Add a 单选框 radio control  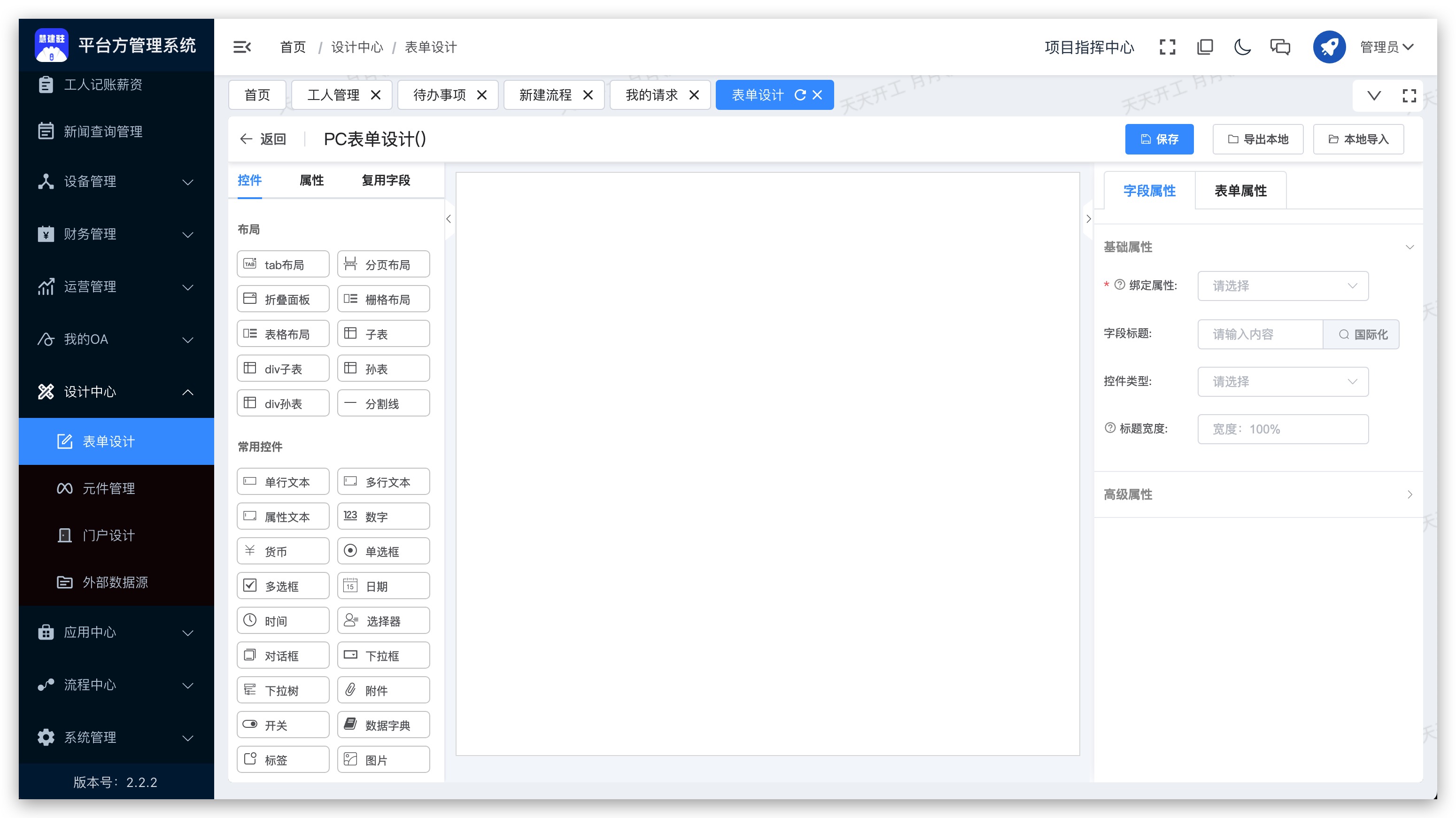(x=383, y=551)
